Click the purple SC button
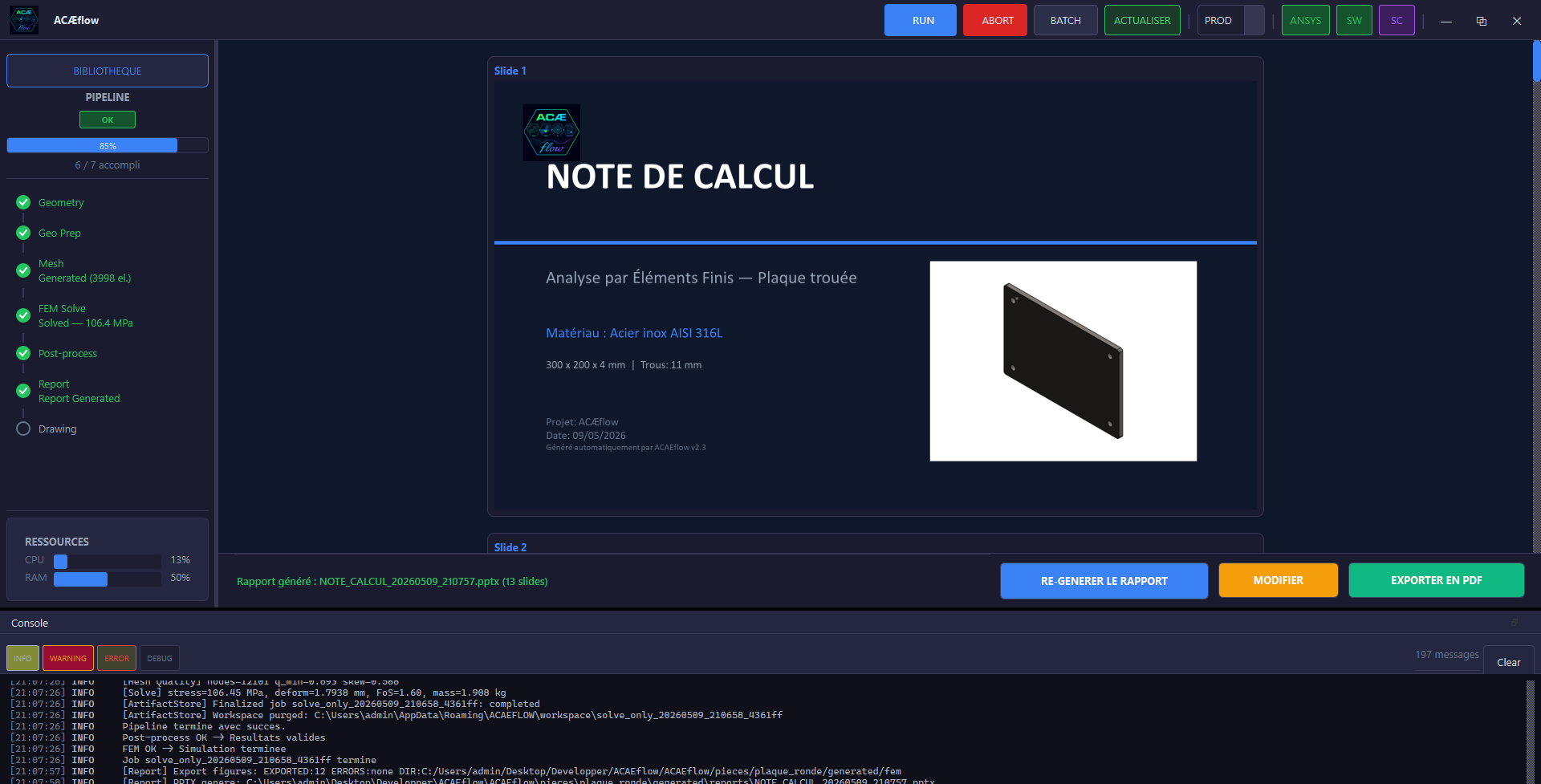 [x=1397, y=20]
